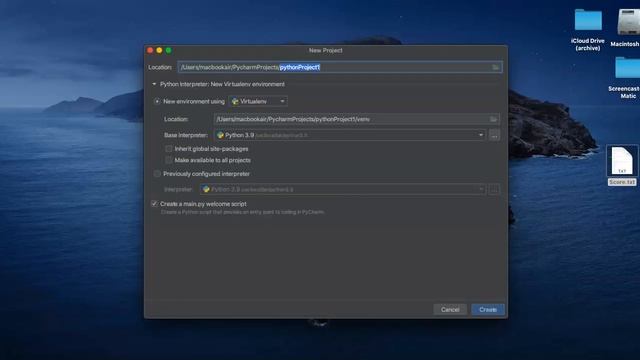Image resolution: width=640 pixels, height=360 pixels.
Task: Click the 'Python Interpreter: New Virtualenv environment' label
Action: pyautogui.click(x=222, y=84)
